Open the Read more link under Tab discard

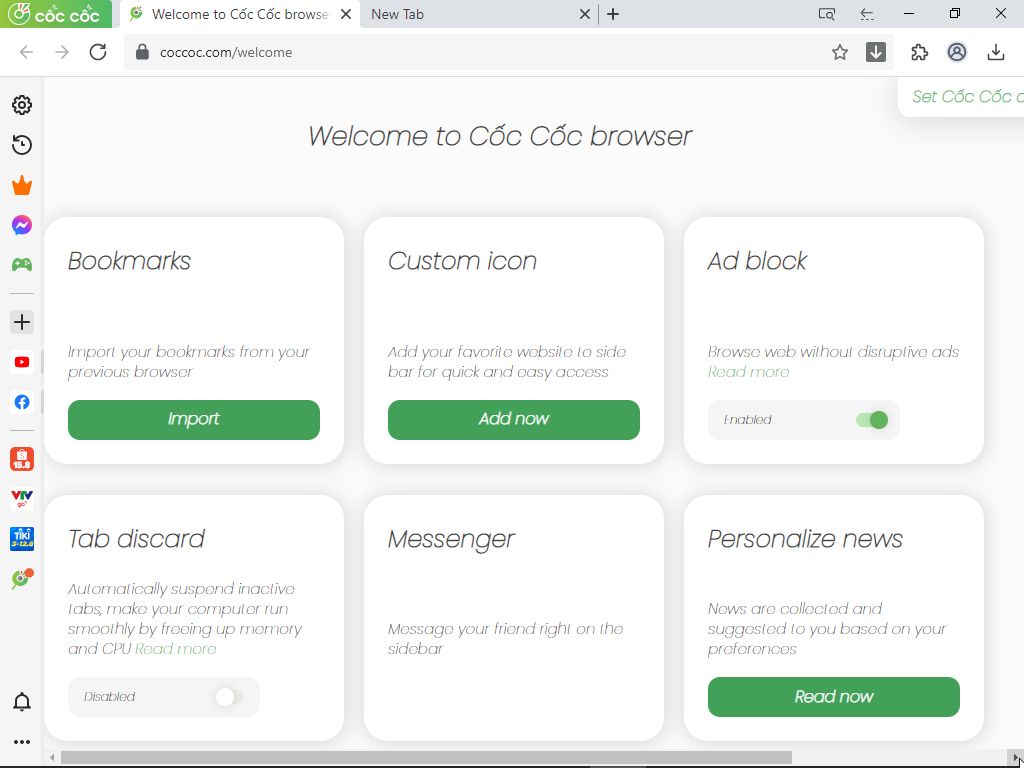pos(176,649)
